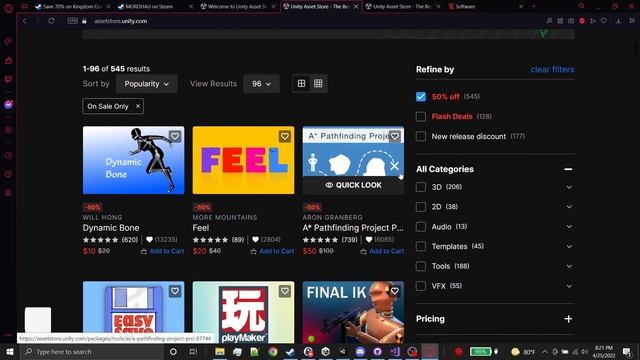Collapse the All Categories section
Viewport: 640px width, 360px height.
point(568,169)
